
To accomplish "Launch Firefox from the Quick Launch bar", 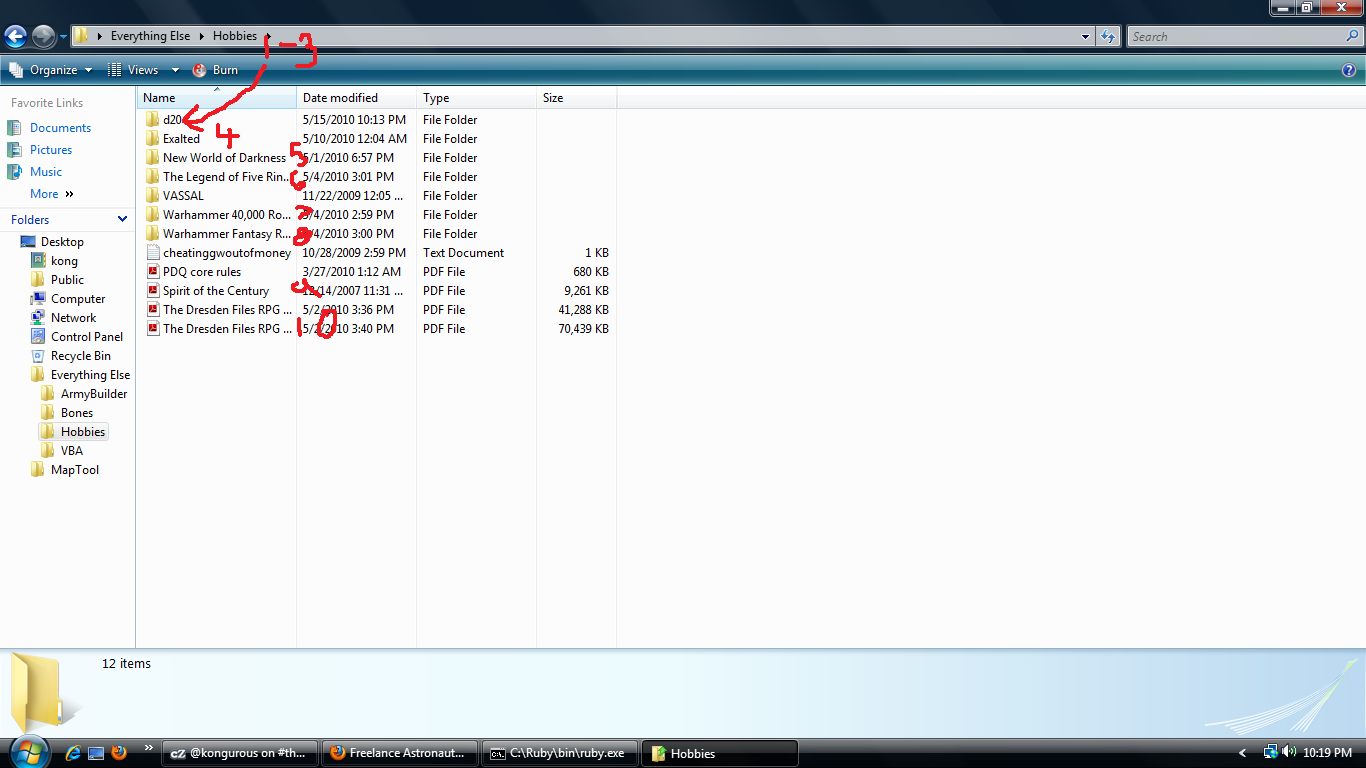I will point(119,753).
